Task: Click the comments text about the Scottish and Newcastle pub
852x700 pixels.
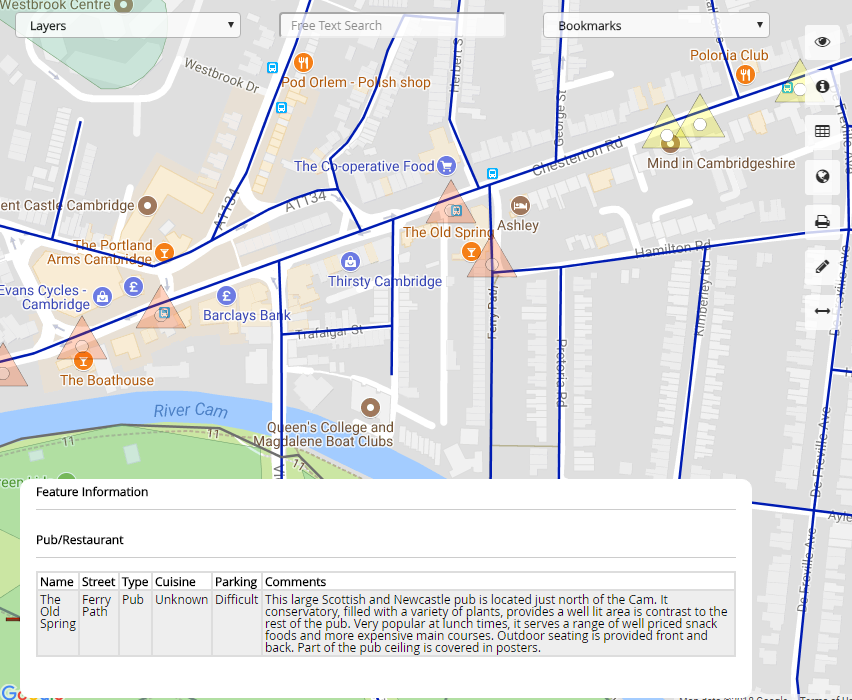Action: 497,623
